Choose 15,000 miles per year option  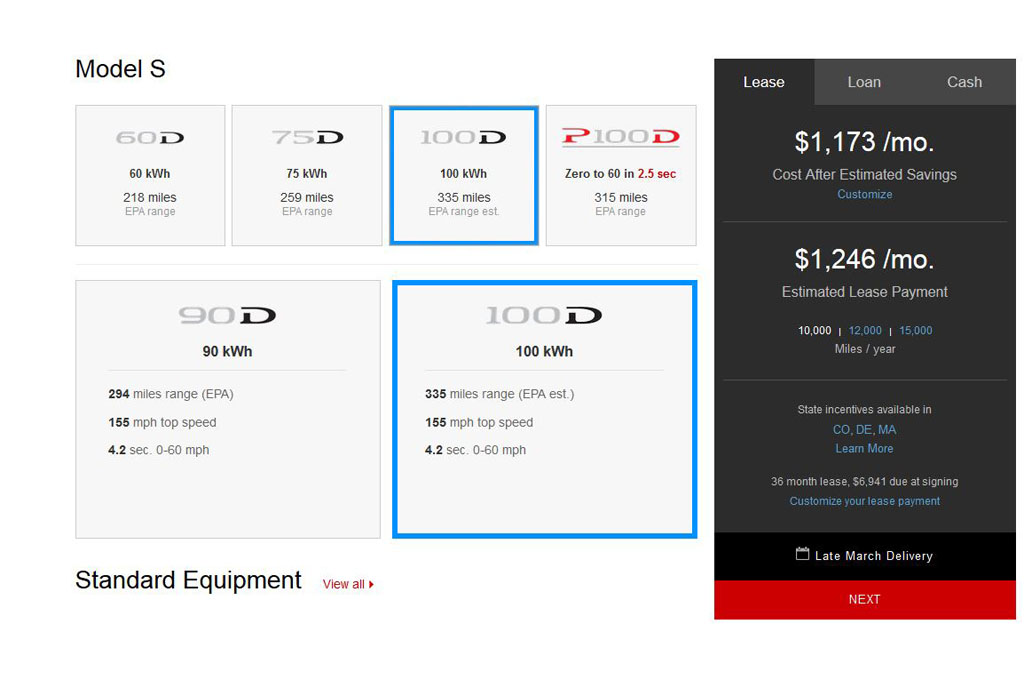915,331
